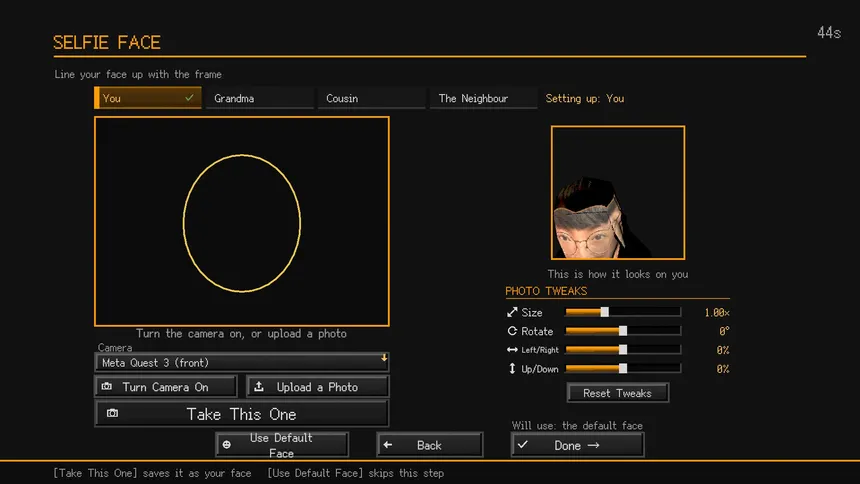The height and width of the screenshot is (484, 860).
Task: Click the checkmark on the You tab
Action: (189, 98)
